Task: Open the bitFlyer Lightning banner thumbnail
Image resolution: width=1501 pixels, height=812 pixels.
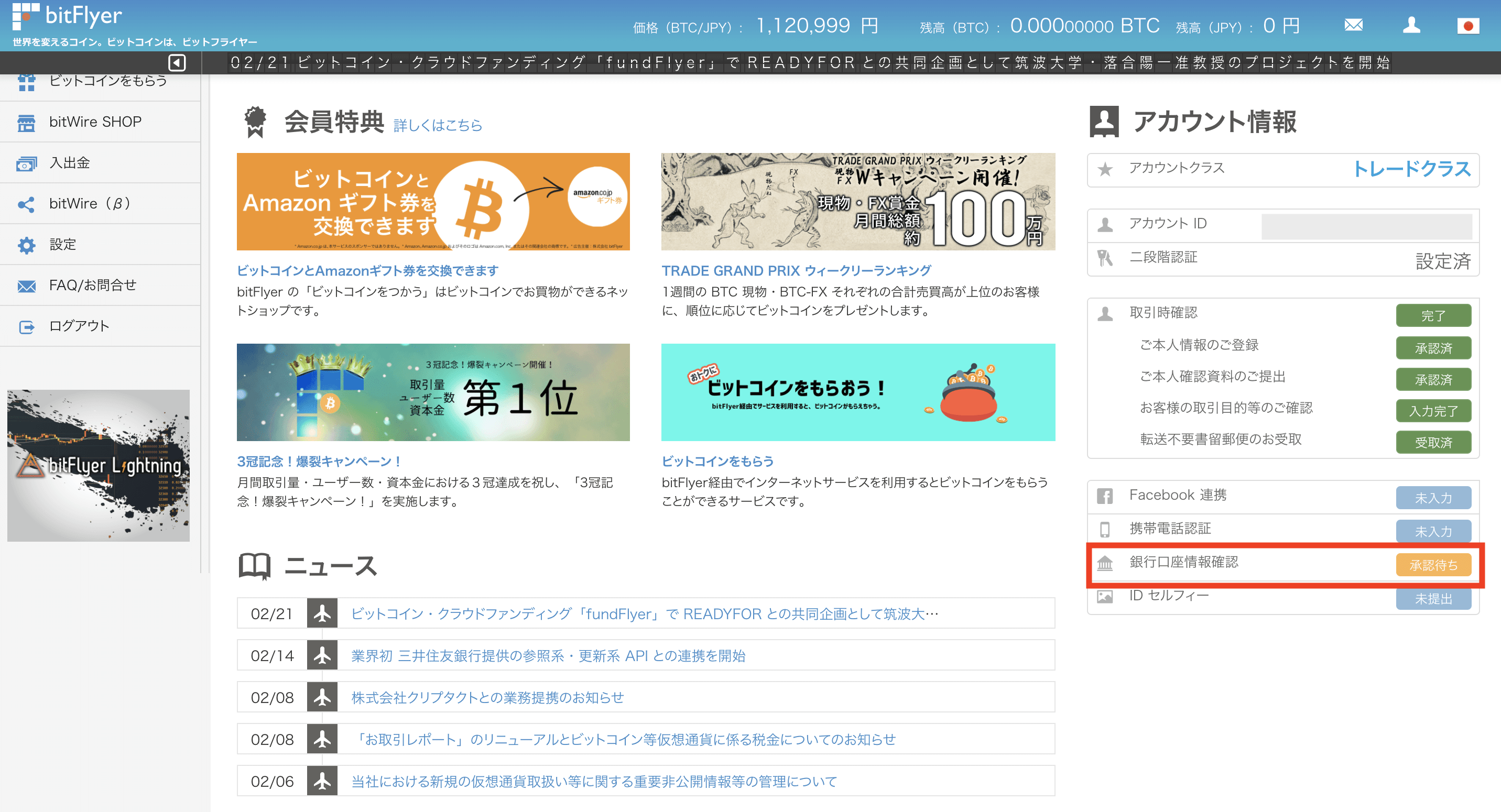Action: tap(99, 465)
